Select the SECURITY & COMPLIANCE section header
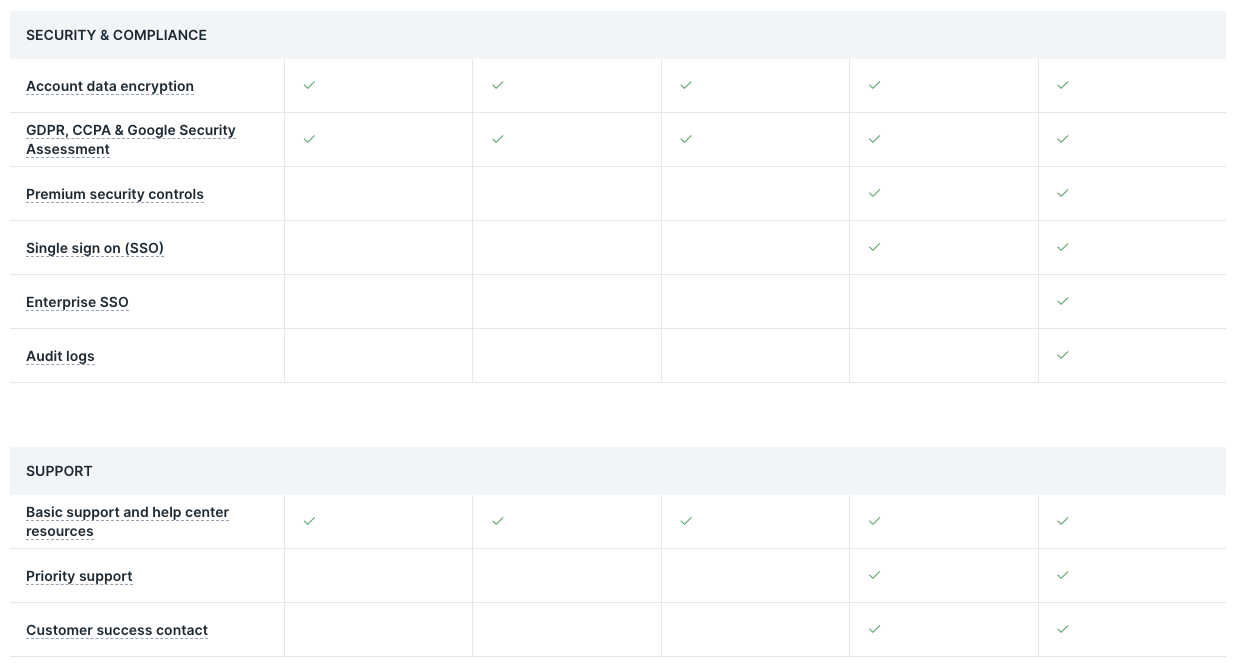This screenshot has width=1238, height=666. pos(116,35)
